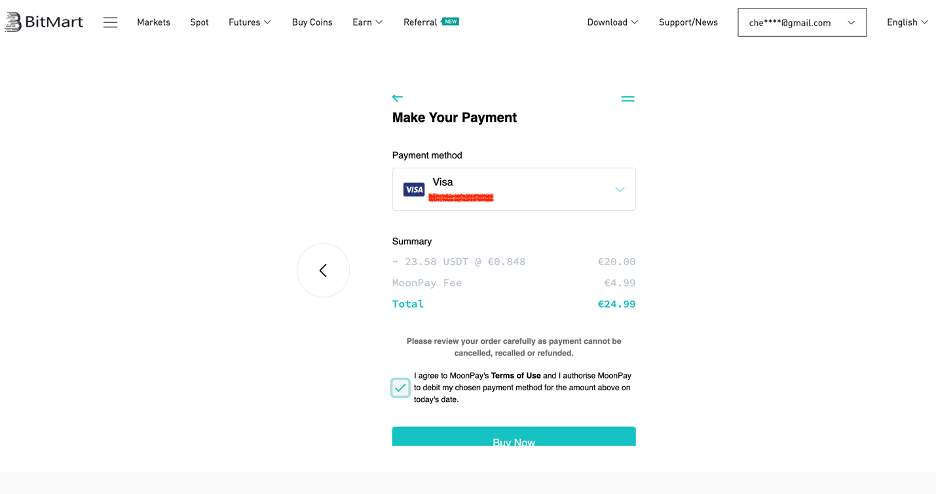Toggle the MoonPay Terms of Use agreement checkbox
This screenshot has width=936, height=494.
coord(400,388)
